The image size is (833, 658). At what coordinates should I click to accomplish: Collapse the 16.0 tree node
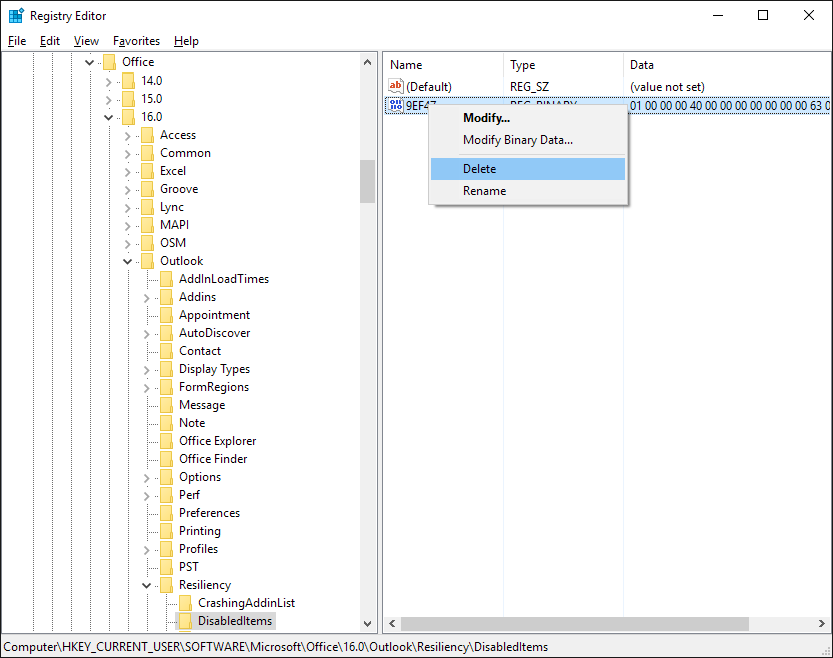tap(108, 117)
